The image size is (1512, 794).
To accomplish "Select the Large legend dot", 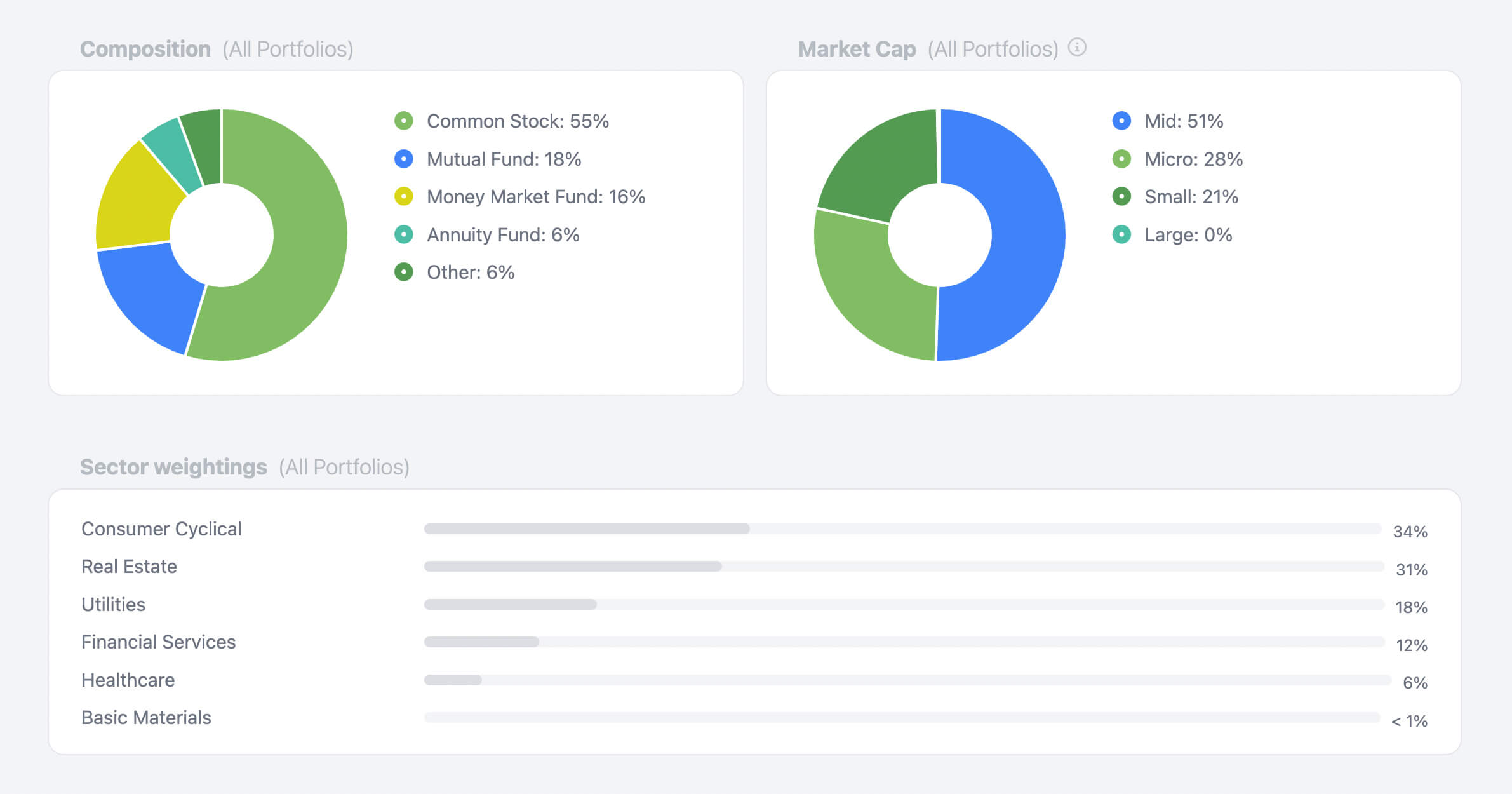I will (1121, 234).
